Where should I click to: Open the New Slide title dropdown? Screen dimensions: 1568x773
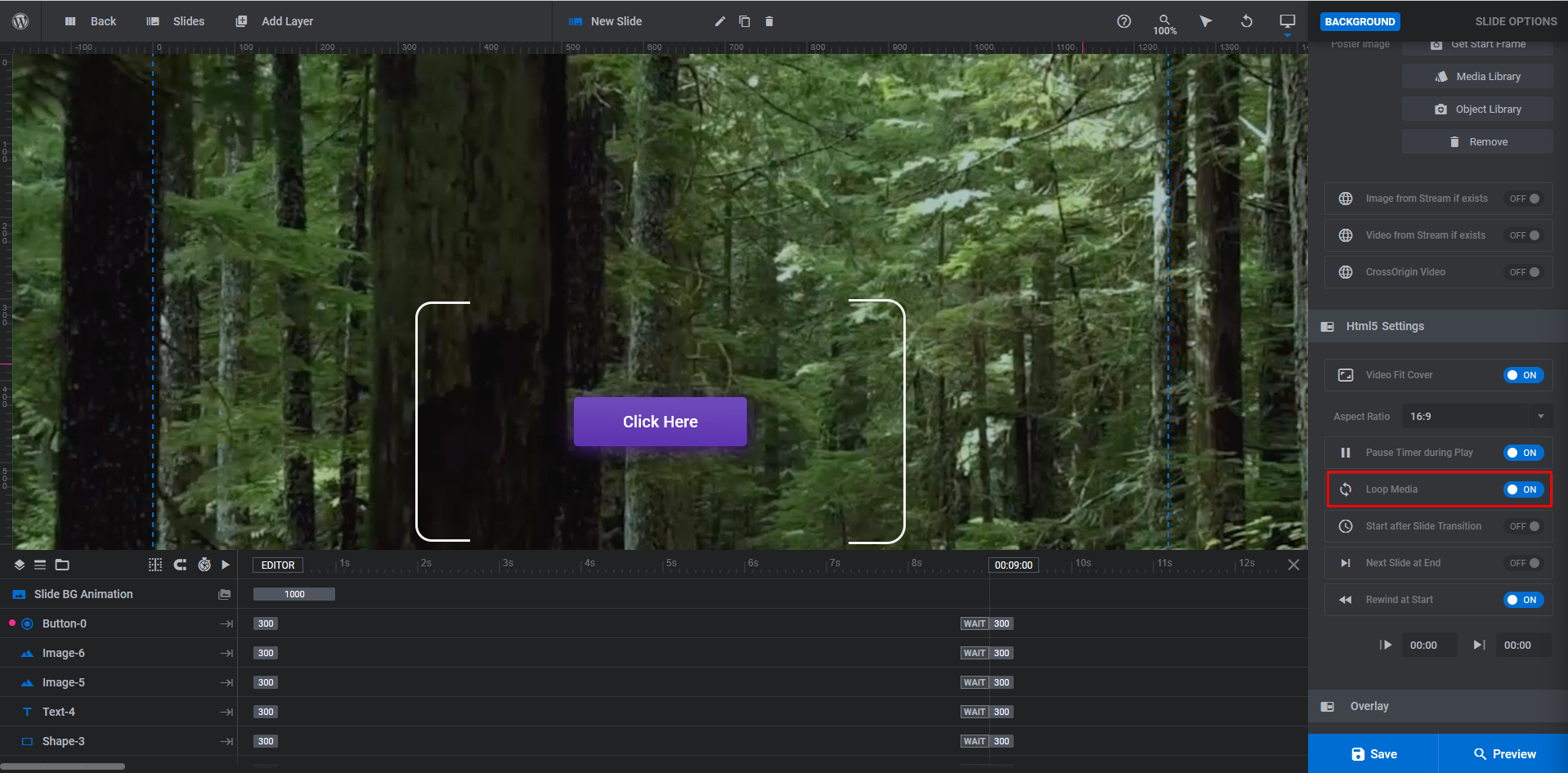(606, 21)
